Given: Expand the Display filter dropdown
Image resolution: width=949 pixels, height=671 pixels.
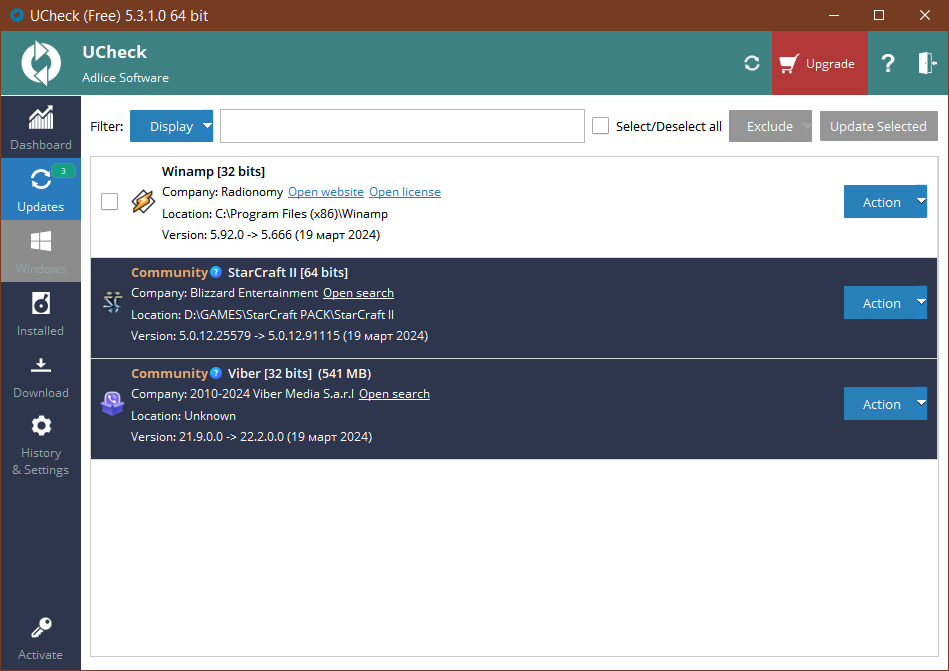Looking at the screenshot, I should [171, 126].
